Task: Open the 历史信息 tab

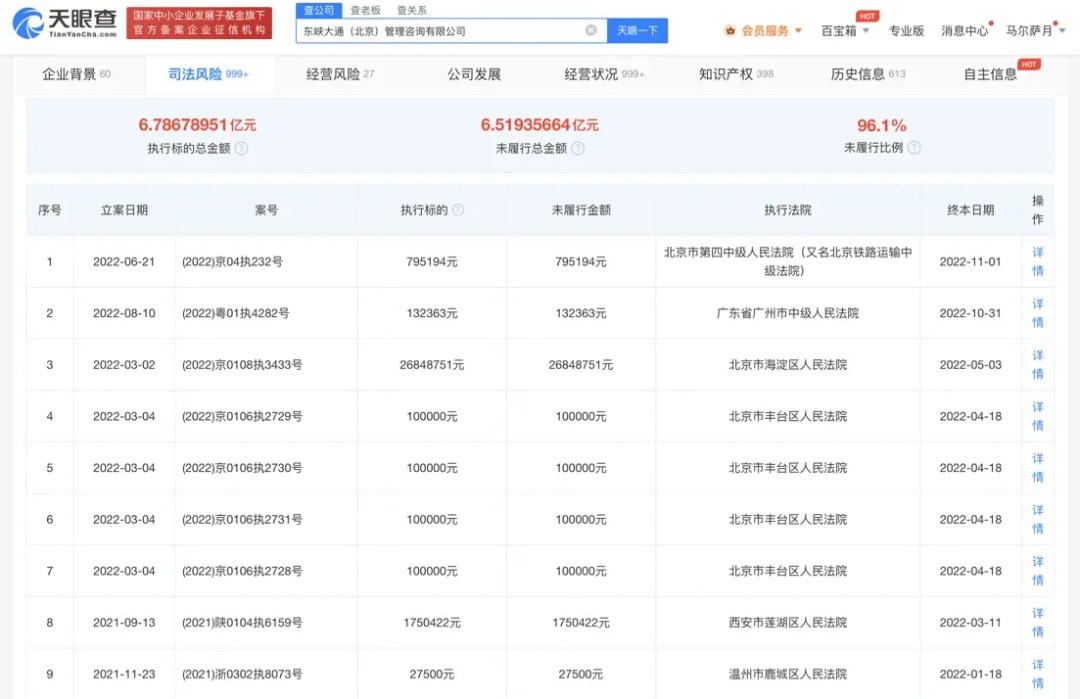Action: pyautogui.click(x=868, y=74)
